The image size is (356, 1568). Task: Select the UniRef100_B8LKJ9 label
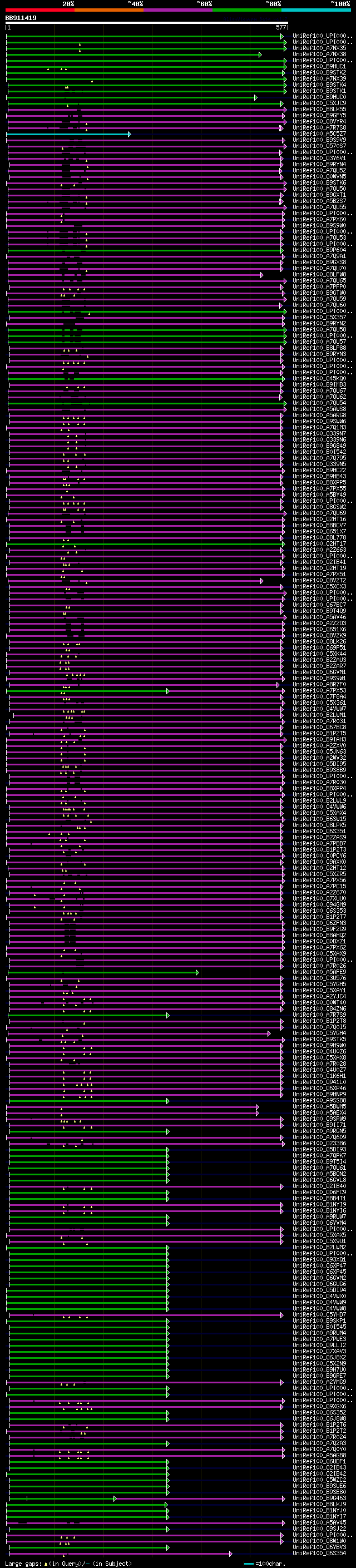click(319, 1504)
